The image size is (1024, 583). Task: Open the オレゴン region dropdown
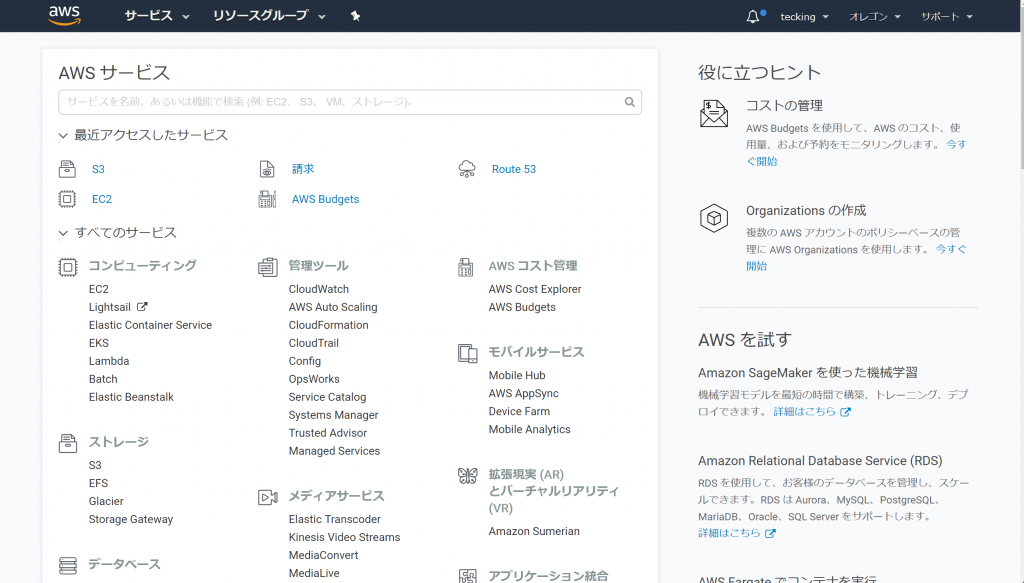(874, 16)
